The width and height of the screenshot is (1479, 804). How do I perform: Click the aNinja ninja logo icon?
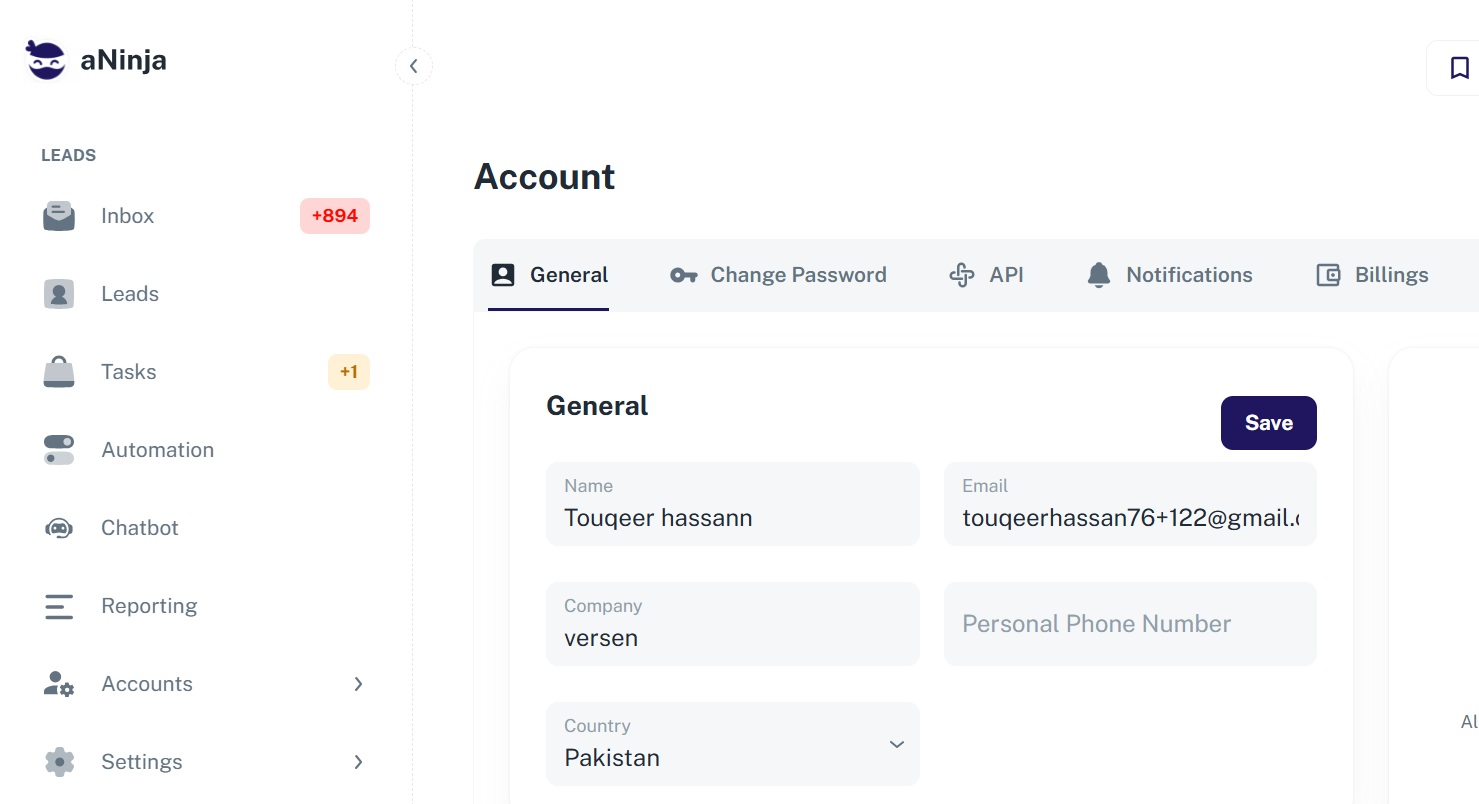[x=45, y=61]
